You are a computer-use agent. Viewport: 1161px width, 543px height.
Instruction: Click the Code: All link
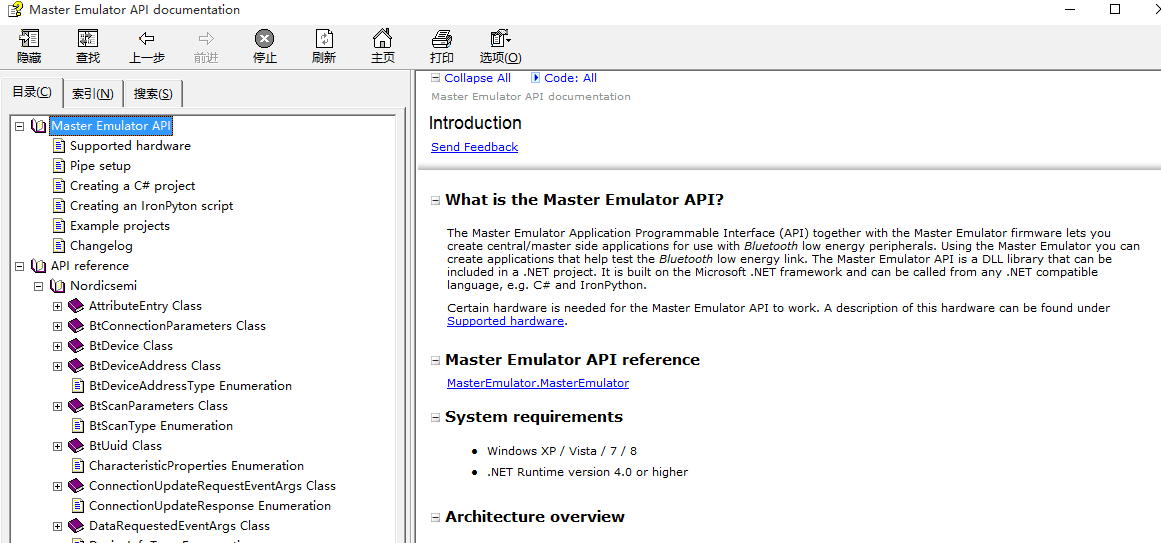[x=570, y=78]
